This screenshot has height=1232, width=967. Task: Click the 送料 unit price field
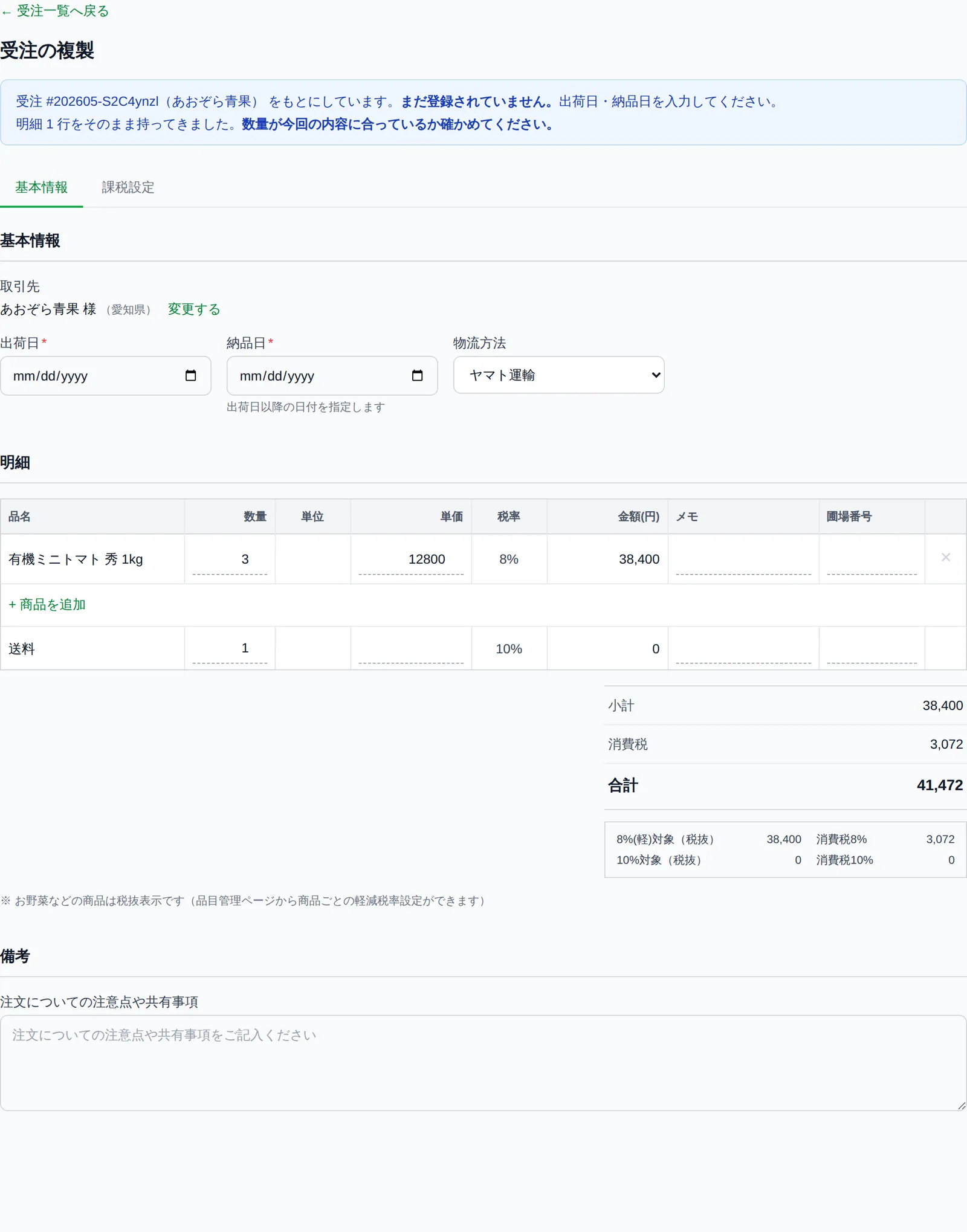point(411,648)
